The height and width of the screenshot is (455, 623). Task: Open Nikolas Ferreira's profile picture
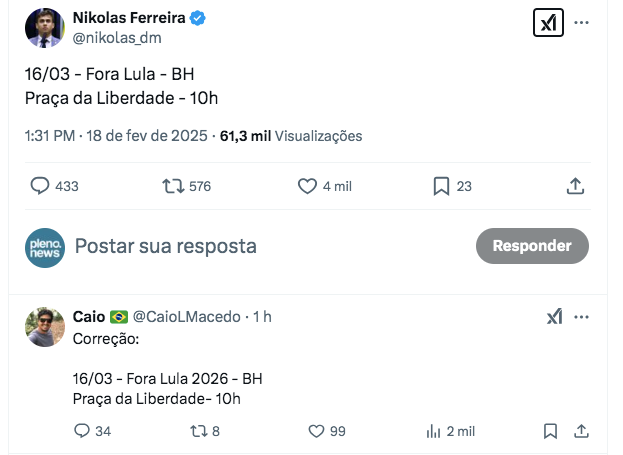click(45, 28)
